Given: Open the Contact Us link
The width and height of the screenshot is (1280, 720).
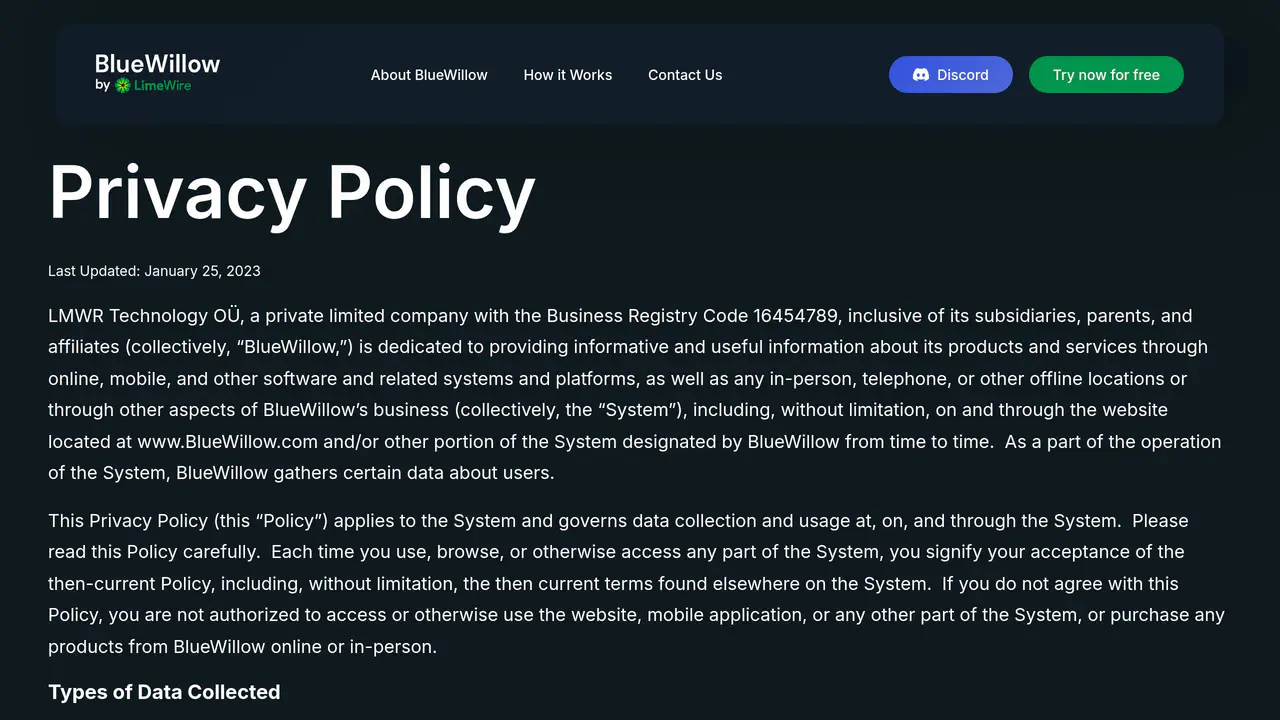Looking at the screenshot, I should tap(685, 75).
